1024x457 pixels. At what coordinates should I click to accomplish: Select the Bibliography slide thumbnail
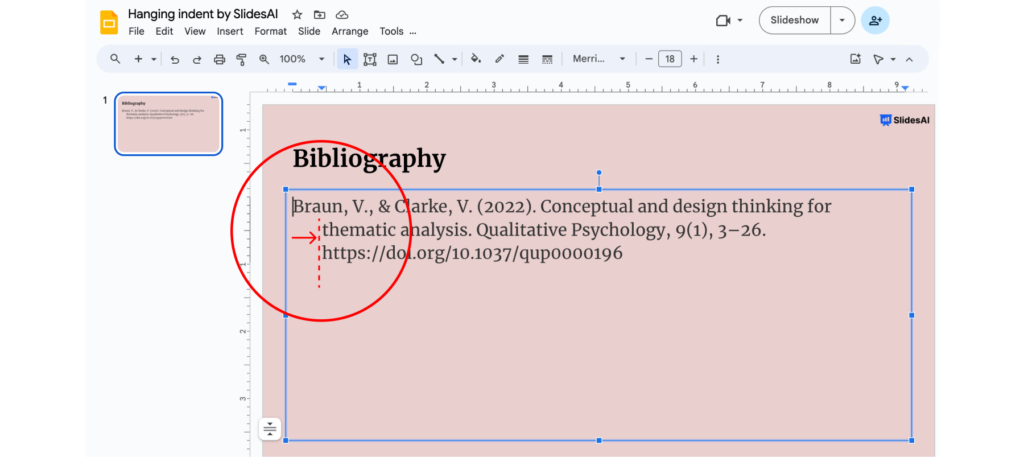coord(169,124)
